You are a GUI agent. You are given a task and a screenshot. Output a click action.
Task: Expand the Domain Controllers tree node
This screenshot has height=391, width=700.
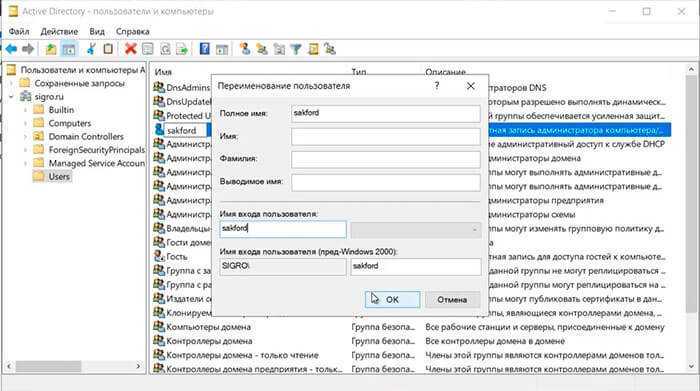25,137
